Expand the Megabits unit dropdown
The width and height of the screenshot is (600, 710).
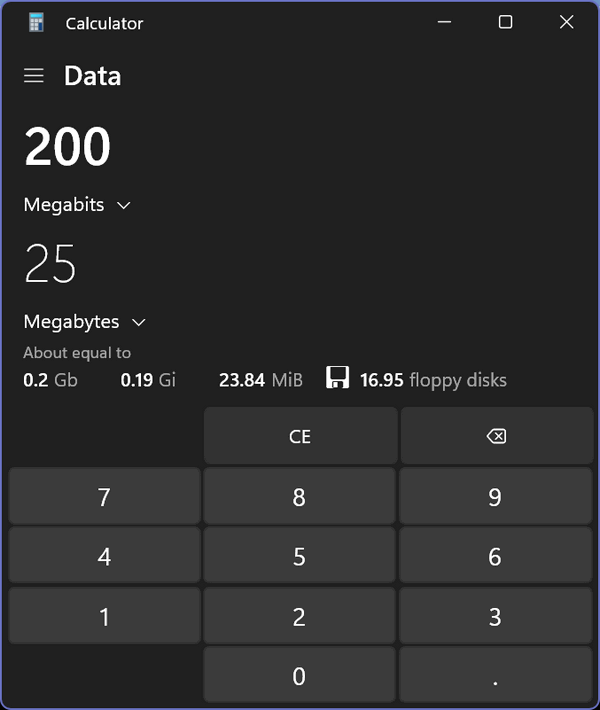(x=77, y=205)
